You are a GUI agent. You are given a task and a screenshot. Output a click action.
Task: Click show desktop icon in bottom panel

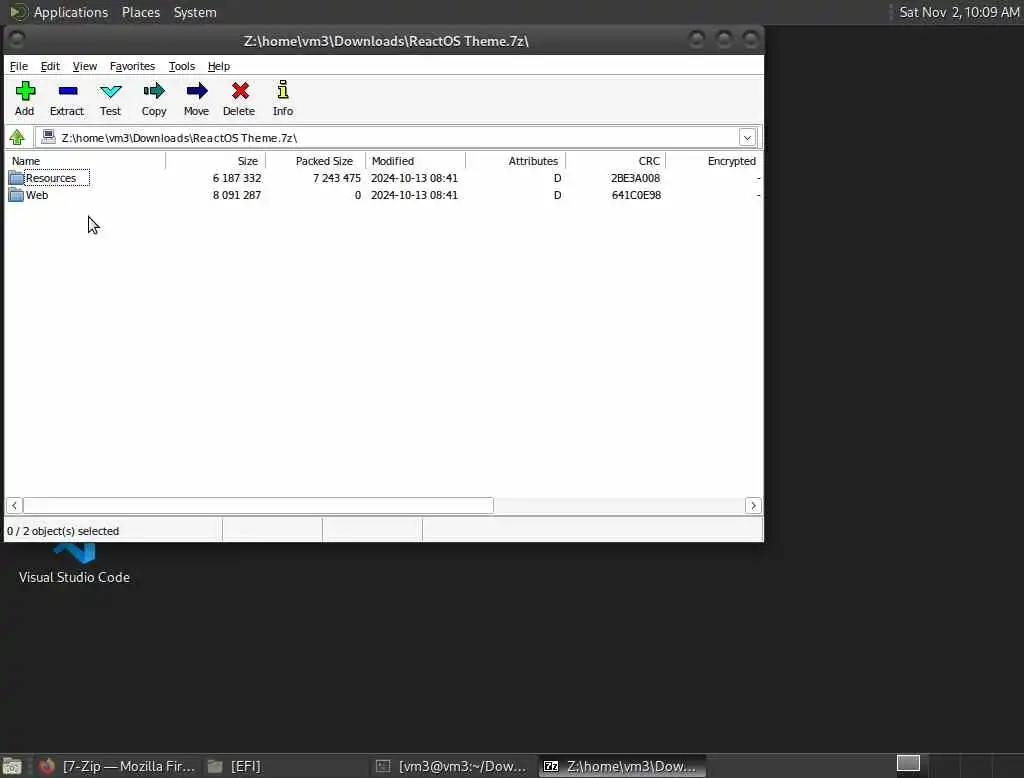[12, 766]
